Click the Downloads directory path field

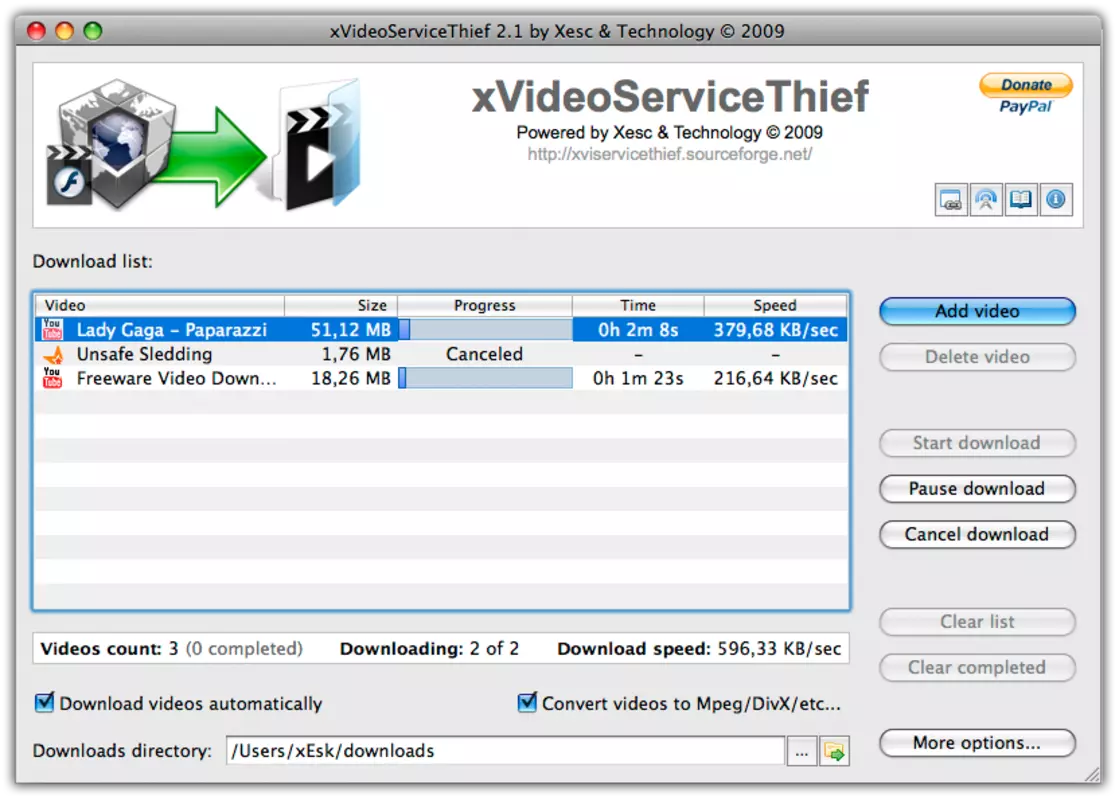505,751
